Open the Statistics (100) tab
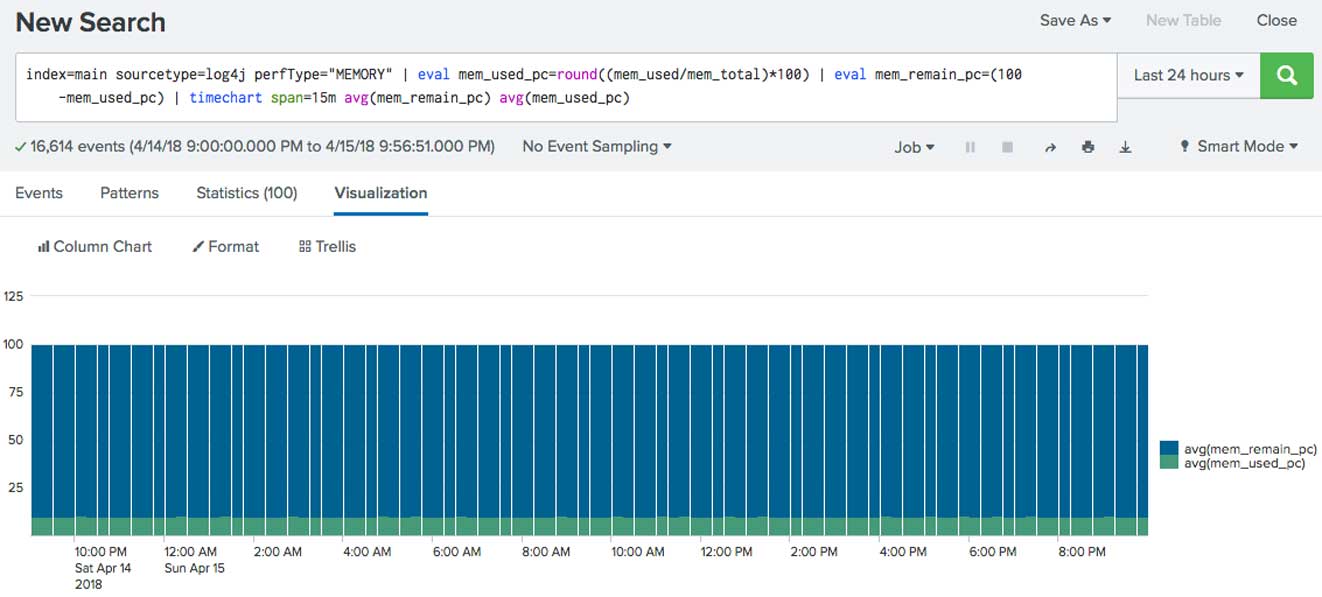 pos(246,193)
